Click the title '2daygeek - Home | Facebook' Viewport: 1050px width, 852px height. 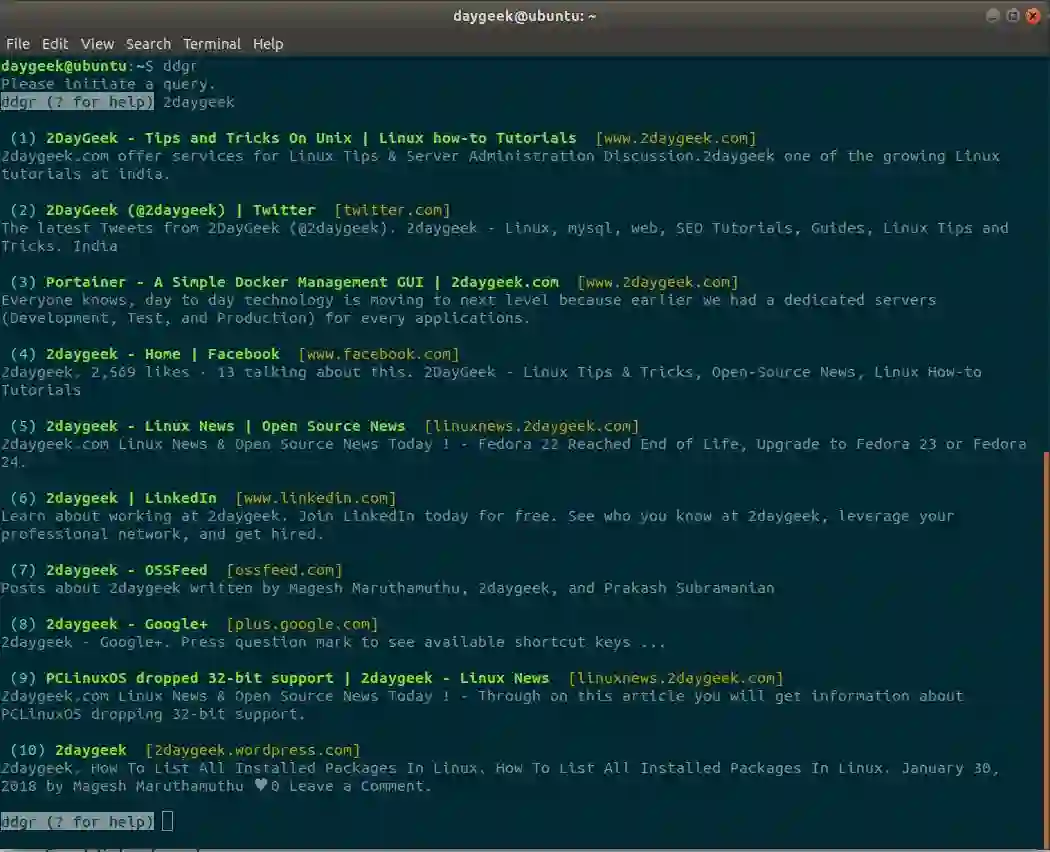coord(163,354)
